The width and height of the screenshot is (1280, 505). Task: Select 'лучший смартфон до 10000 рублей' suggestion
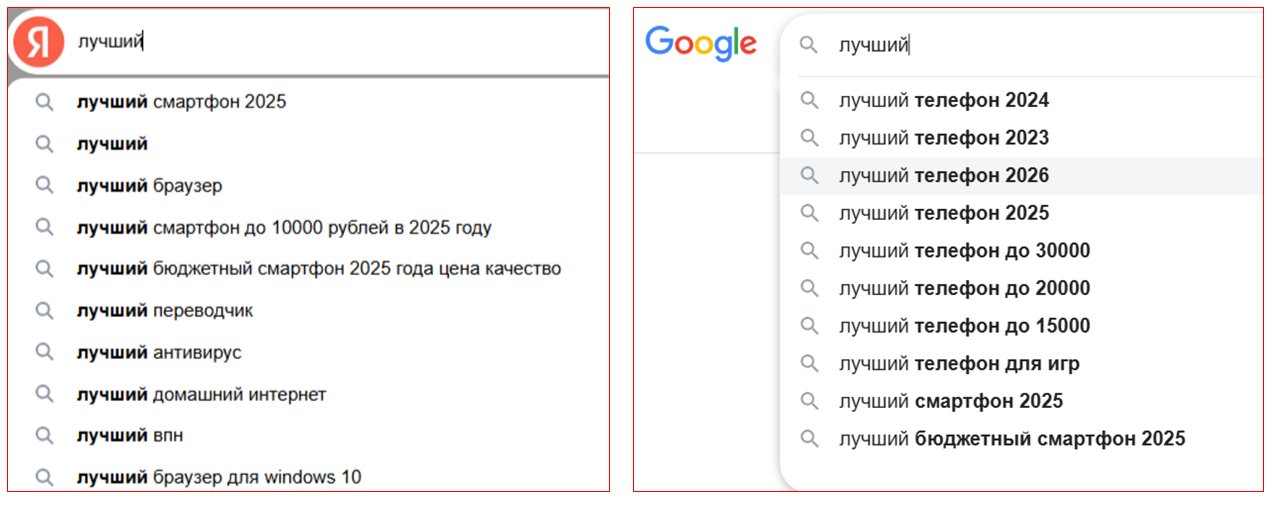point(284,228)
